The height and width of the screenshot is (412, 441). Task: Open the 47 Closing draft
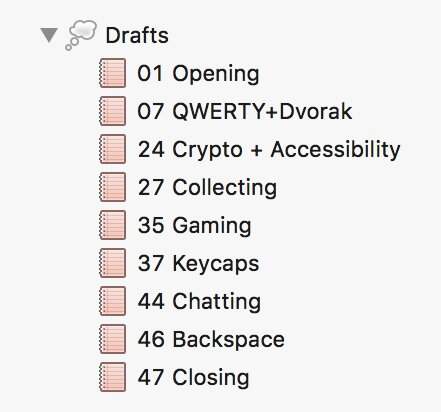tap(193, 378)
